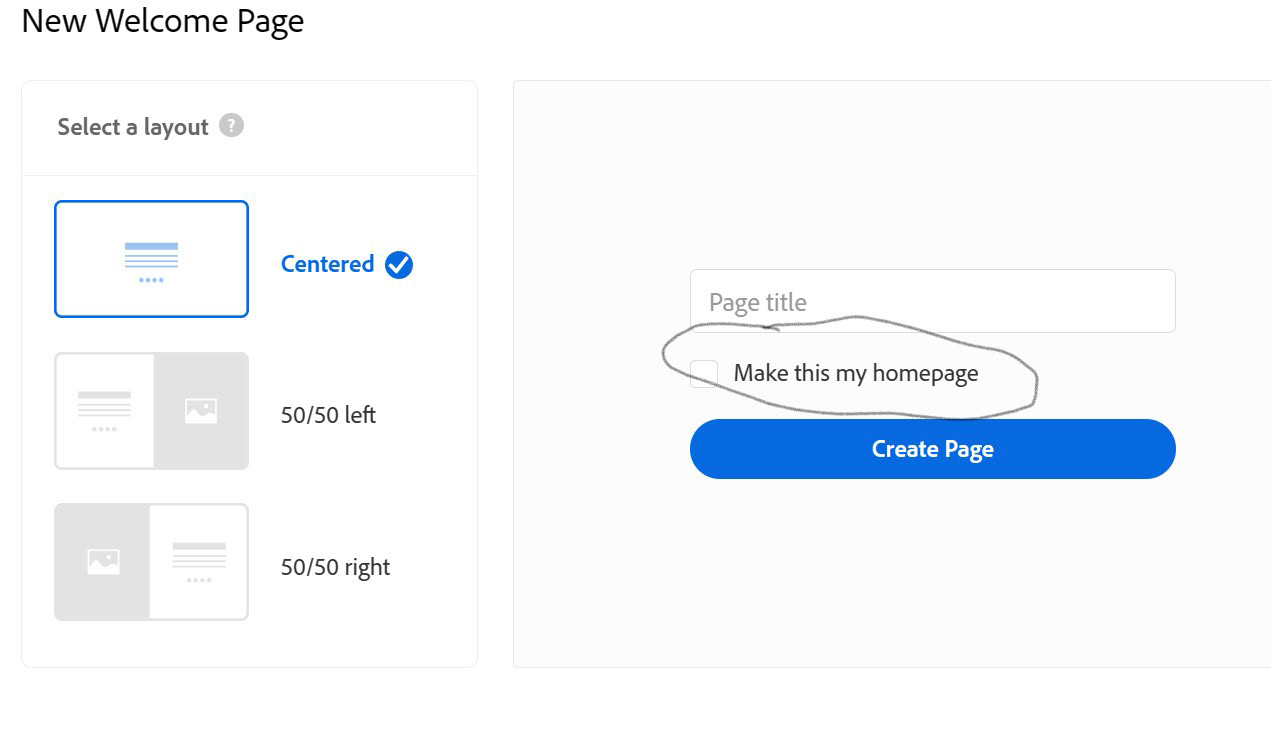Click the blue checkmark next to Centered

coord(399,265)
